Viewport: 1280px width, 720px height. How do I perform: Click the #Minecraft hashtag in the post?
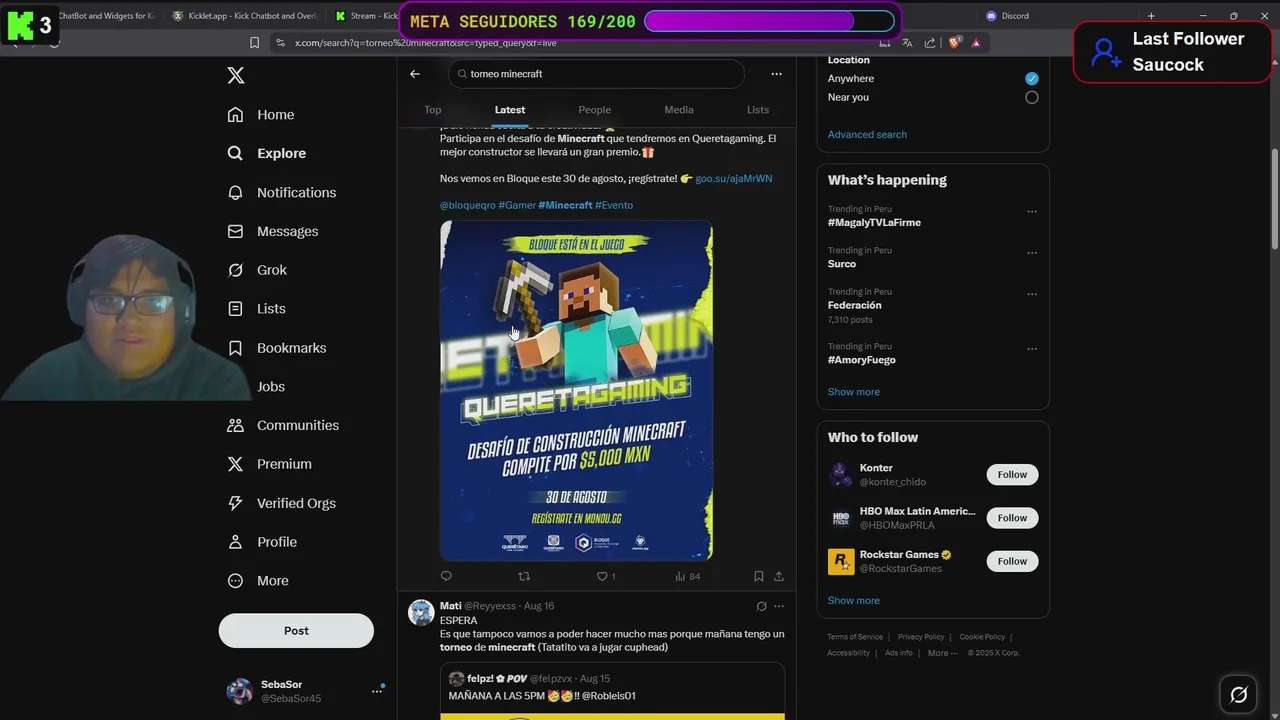point(566,205)
